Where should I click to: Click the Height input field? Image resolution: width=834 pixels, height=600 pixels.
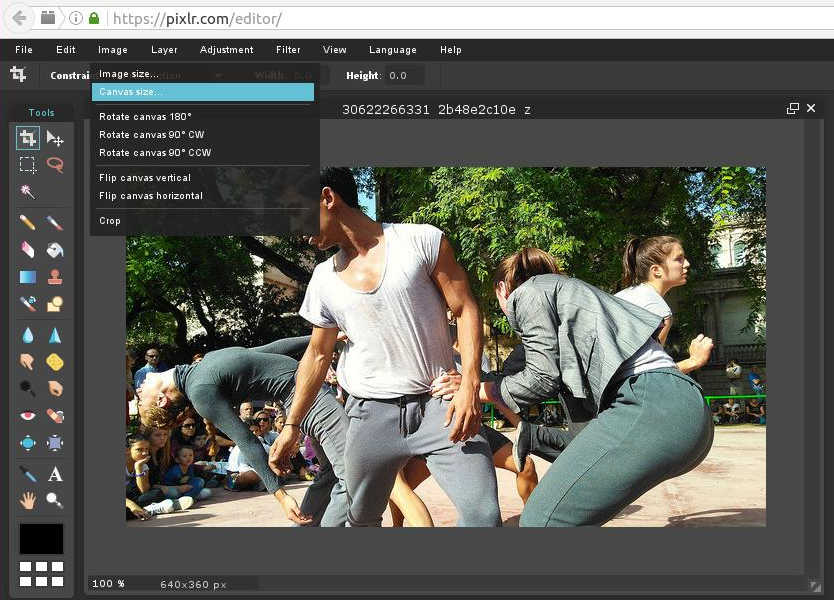click(404, 75)
